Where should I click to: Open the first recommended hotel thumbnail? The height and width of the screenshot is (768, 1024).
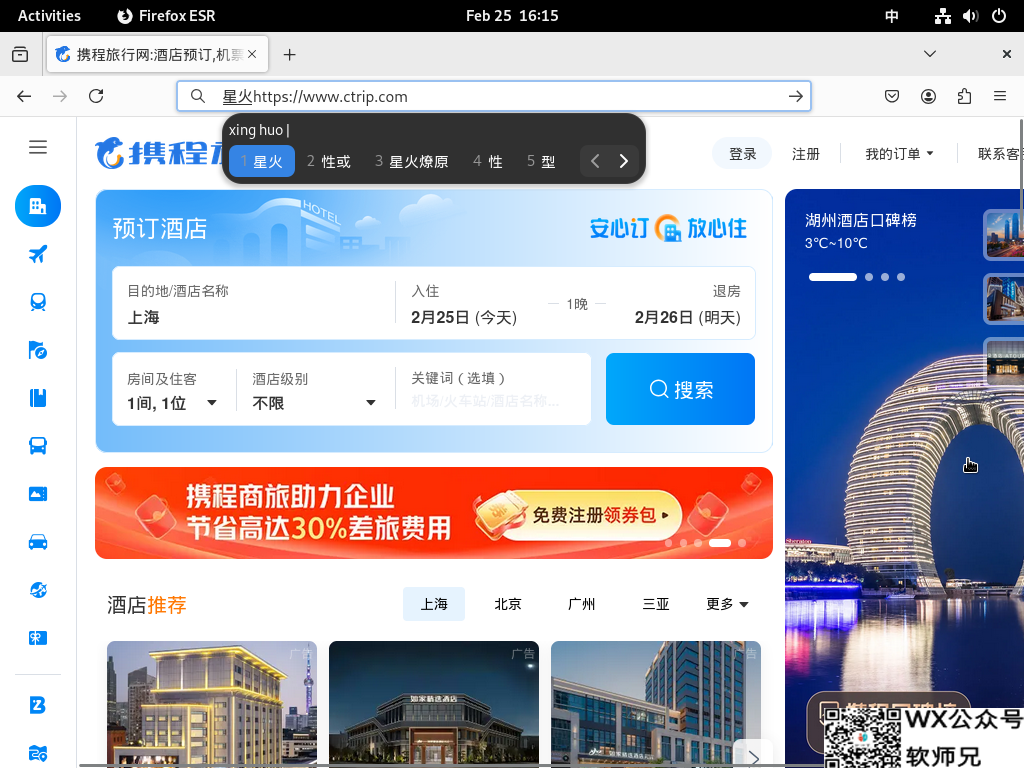click(212, 704)
